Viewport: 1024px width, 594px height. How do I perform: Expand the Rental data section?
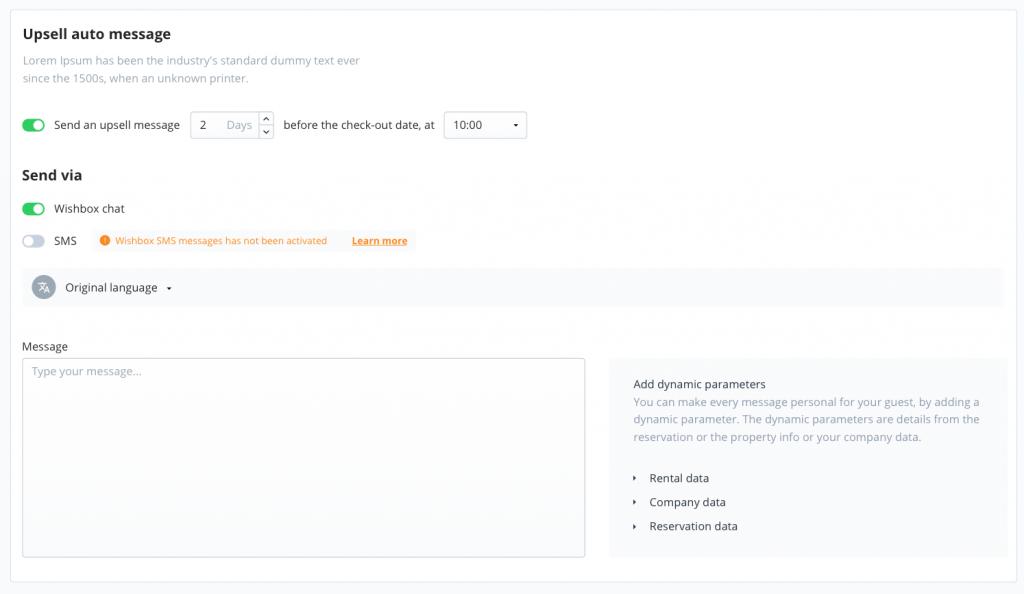[671, 478]
